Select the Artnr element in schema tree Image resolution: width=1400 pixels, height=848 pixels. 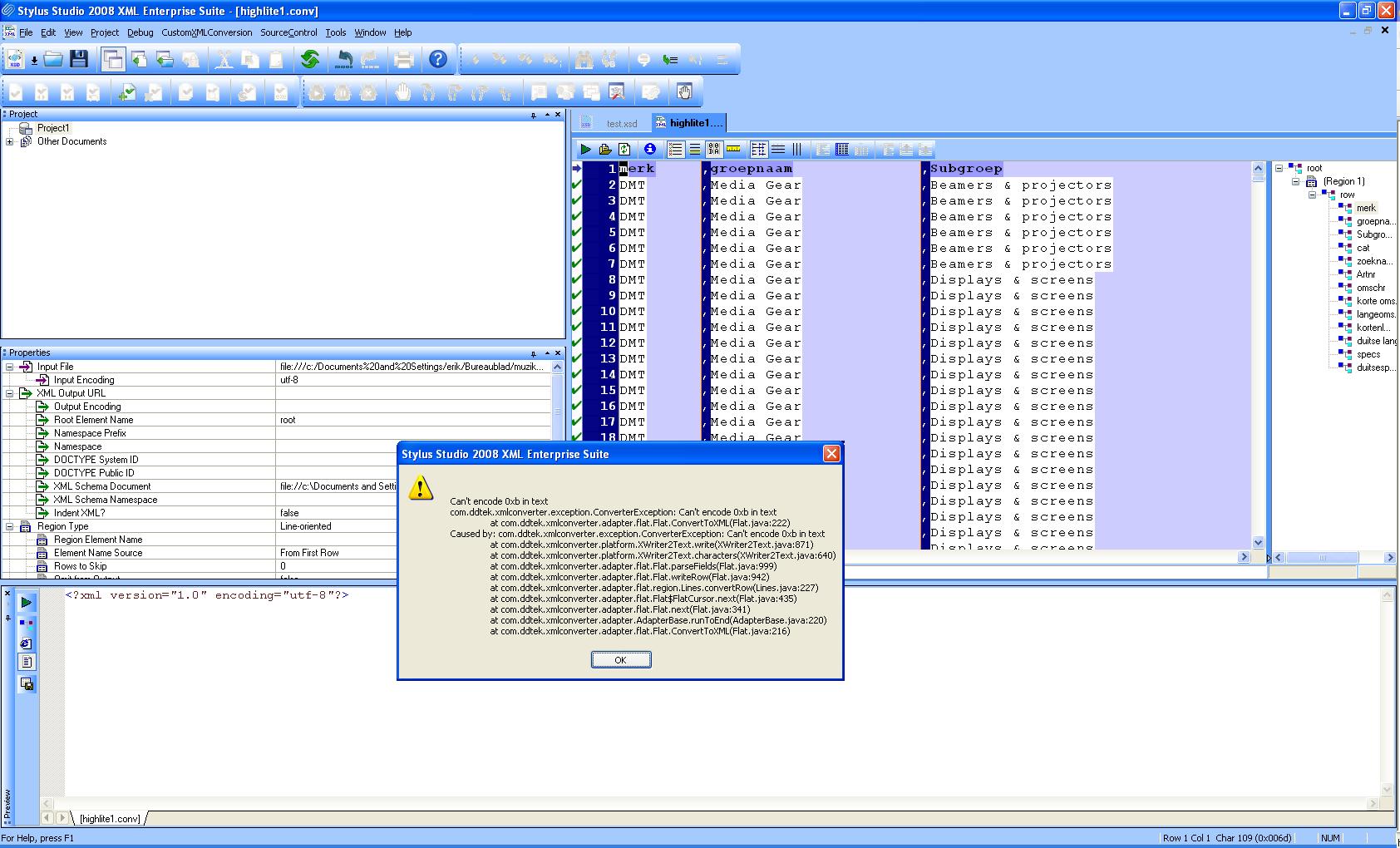coord(1366,274)
